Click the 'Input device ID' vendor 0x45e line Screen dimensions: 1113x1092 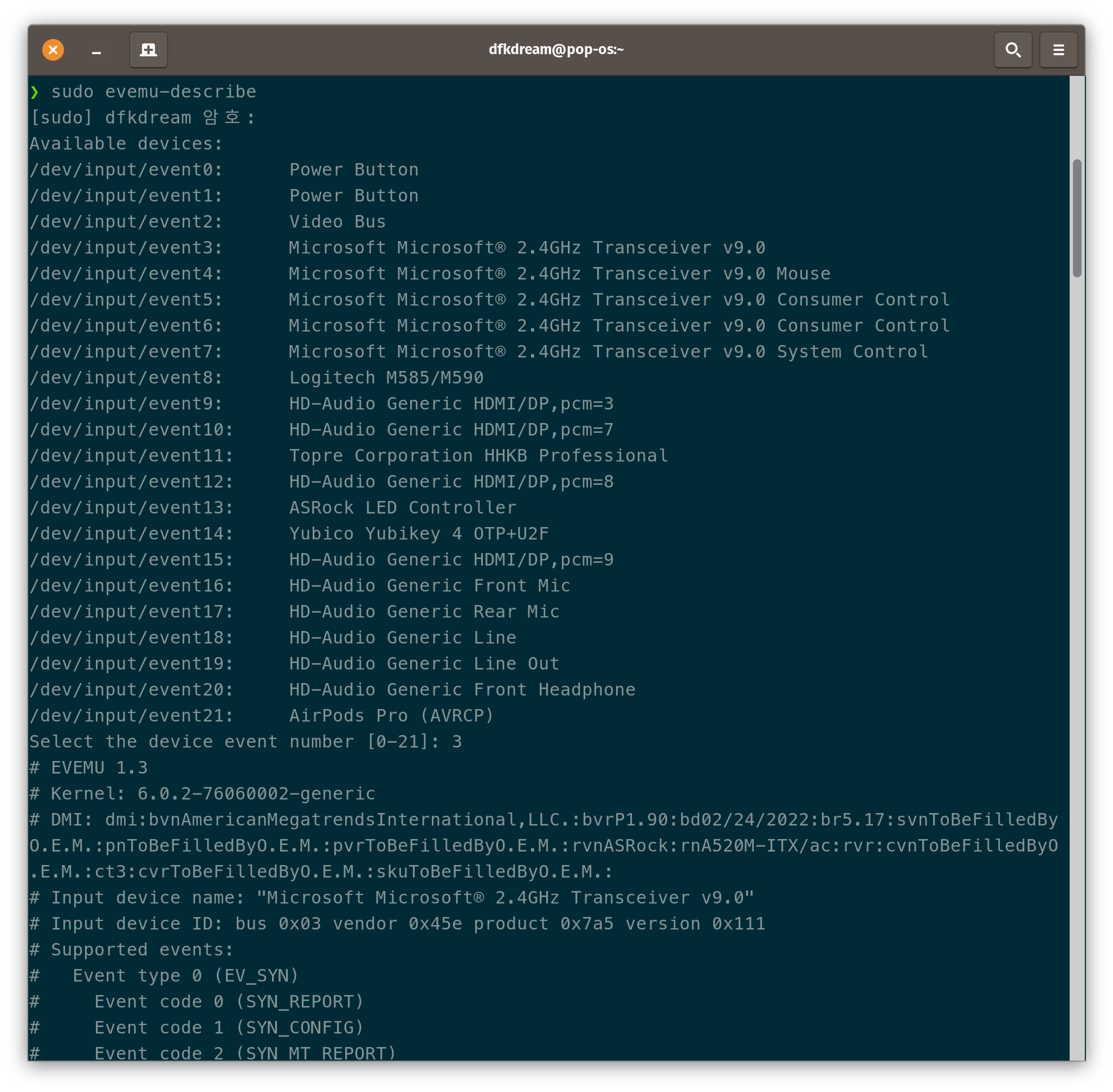click(x=398, y=924)
